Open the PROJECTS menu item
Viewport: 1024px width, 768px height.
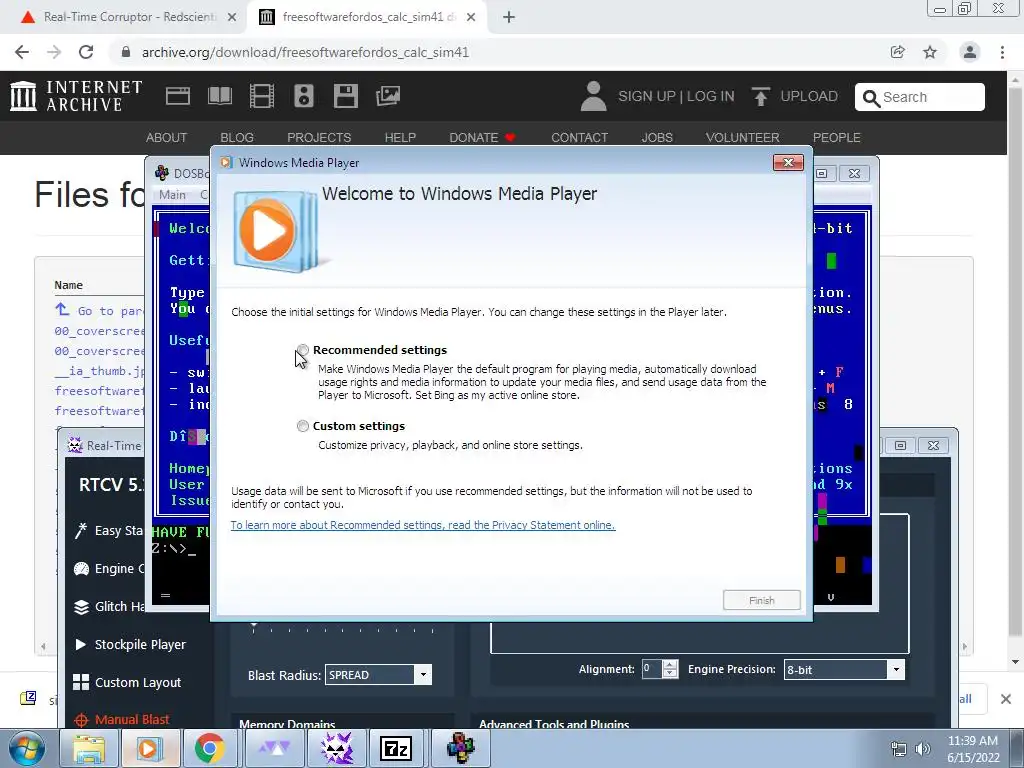click(x=319, y=138)
